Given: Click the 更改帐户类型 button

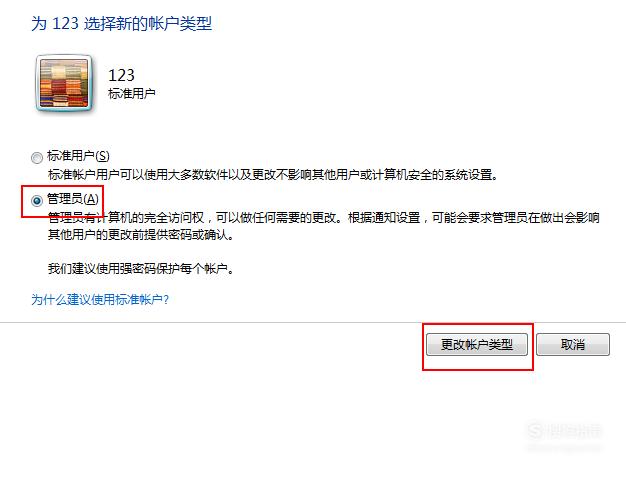Looking at the screenshot, I should click(477, 344).
